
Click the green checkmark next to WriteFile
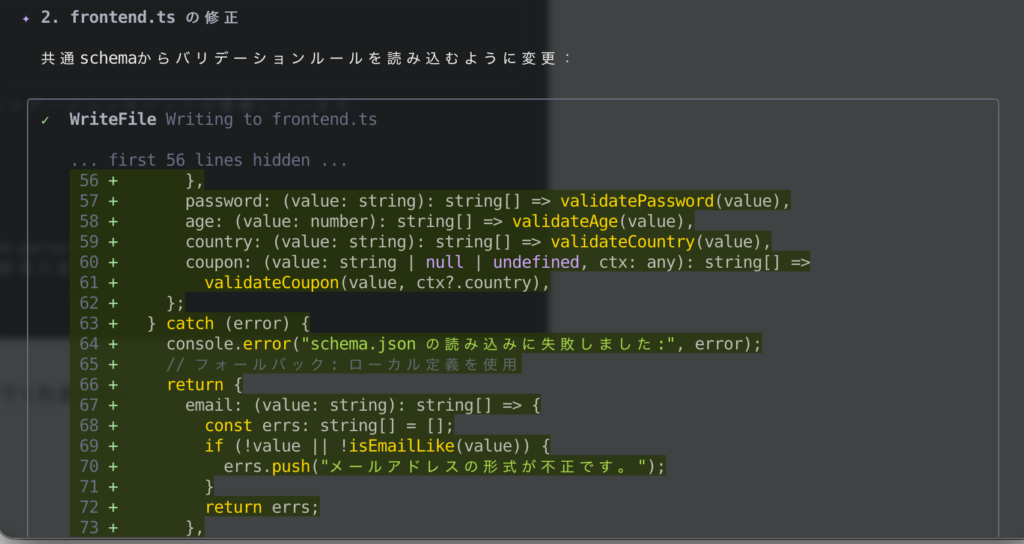coord(45,119)
